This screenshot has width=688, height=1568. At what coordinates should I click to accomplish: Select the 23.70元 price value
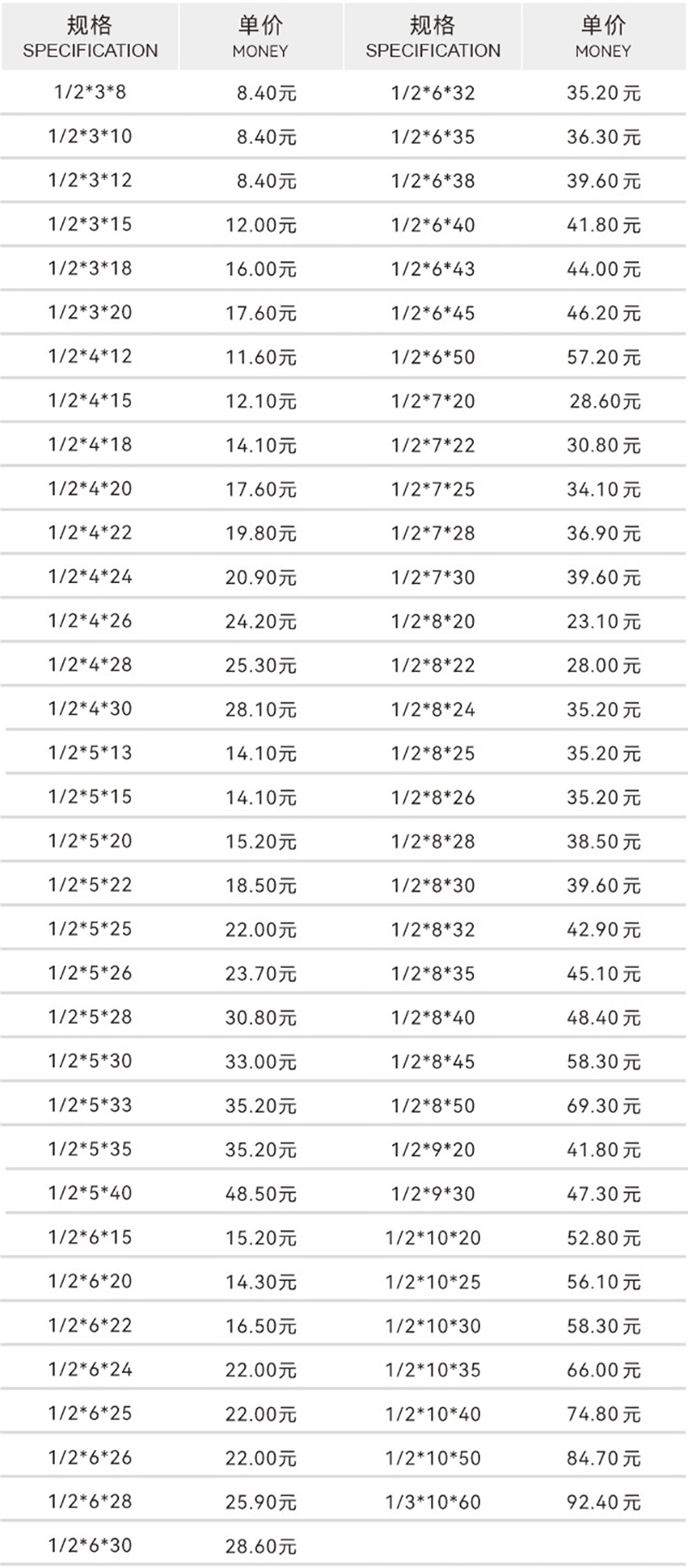pyautogui.click(x=261, y=974)
